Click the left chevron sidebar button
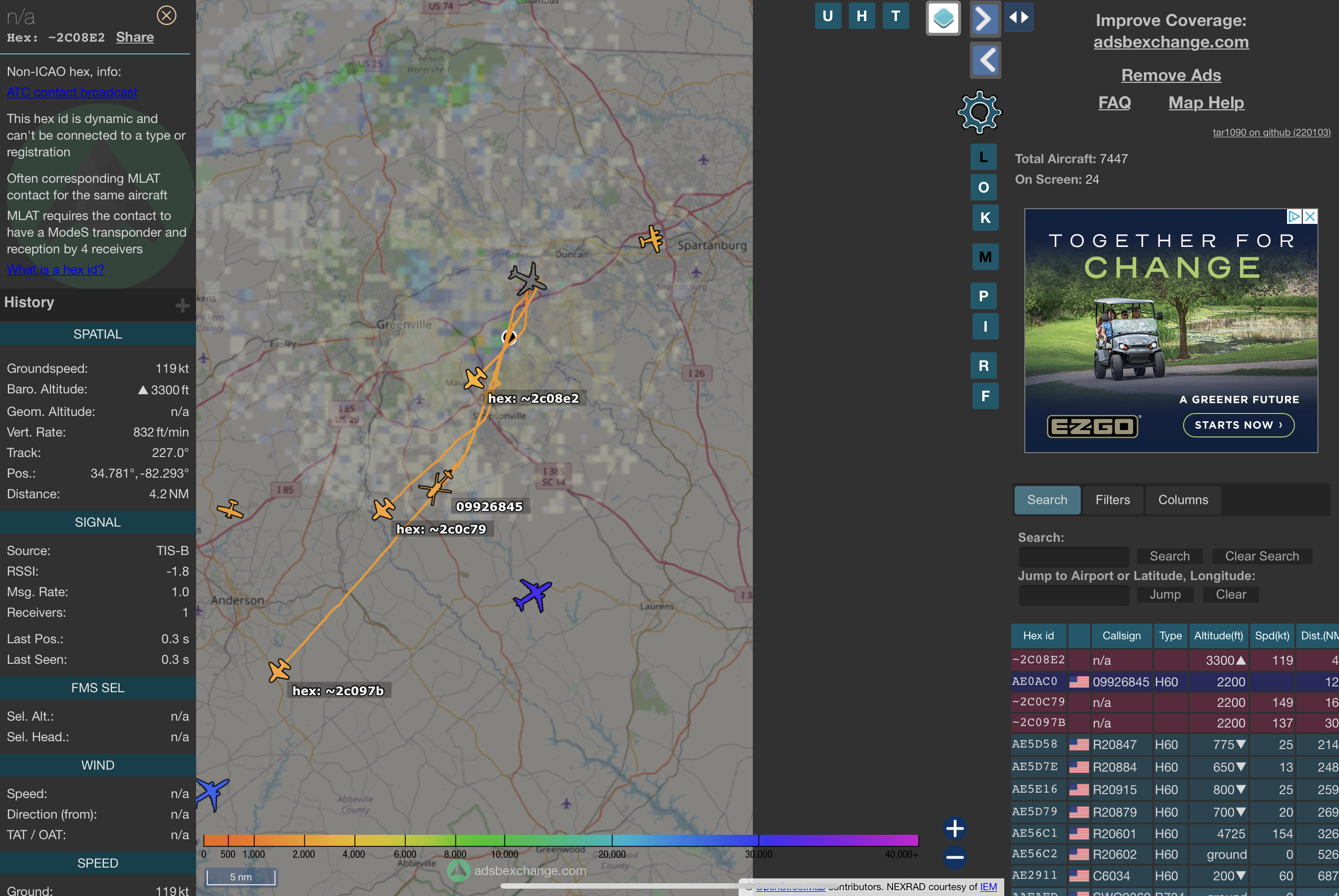This screenshot has height=896, width=1339. 985,60
